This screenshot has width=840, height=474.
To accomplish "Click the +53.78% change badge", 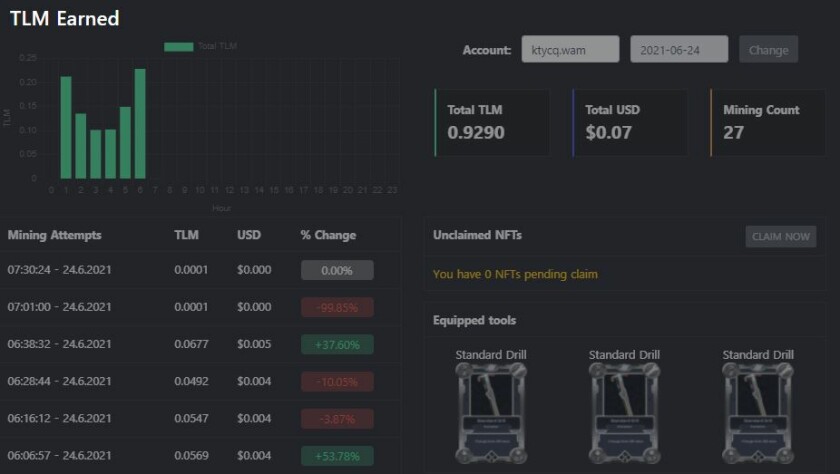I will (337, 456).
